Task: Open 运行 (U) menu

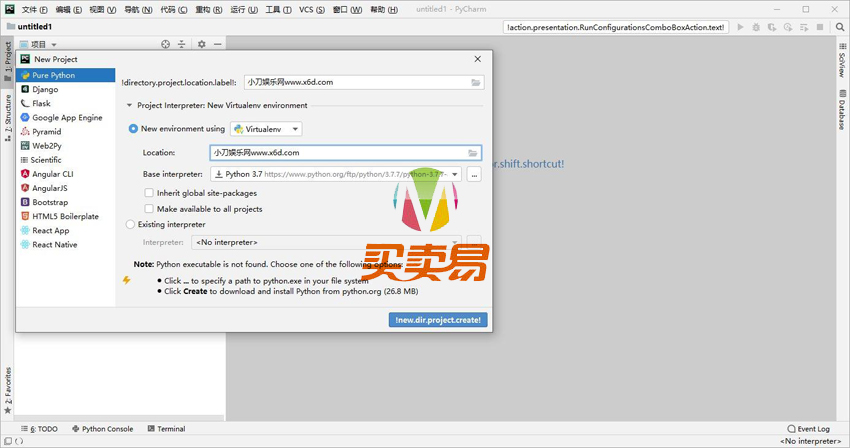Action: (244, 9)
